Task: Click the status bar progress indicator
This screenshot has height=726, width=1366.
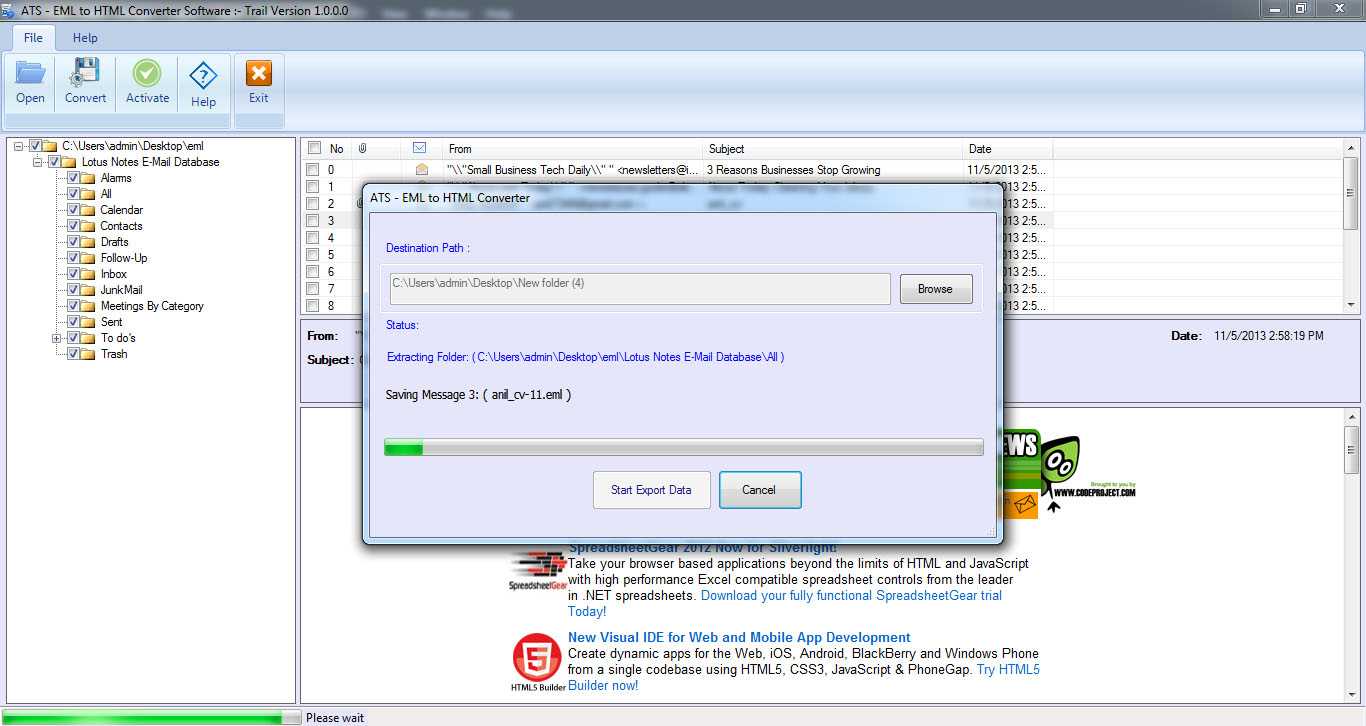Action: 151,717
